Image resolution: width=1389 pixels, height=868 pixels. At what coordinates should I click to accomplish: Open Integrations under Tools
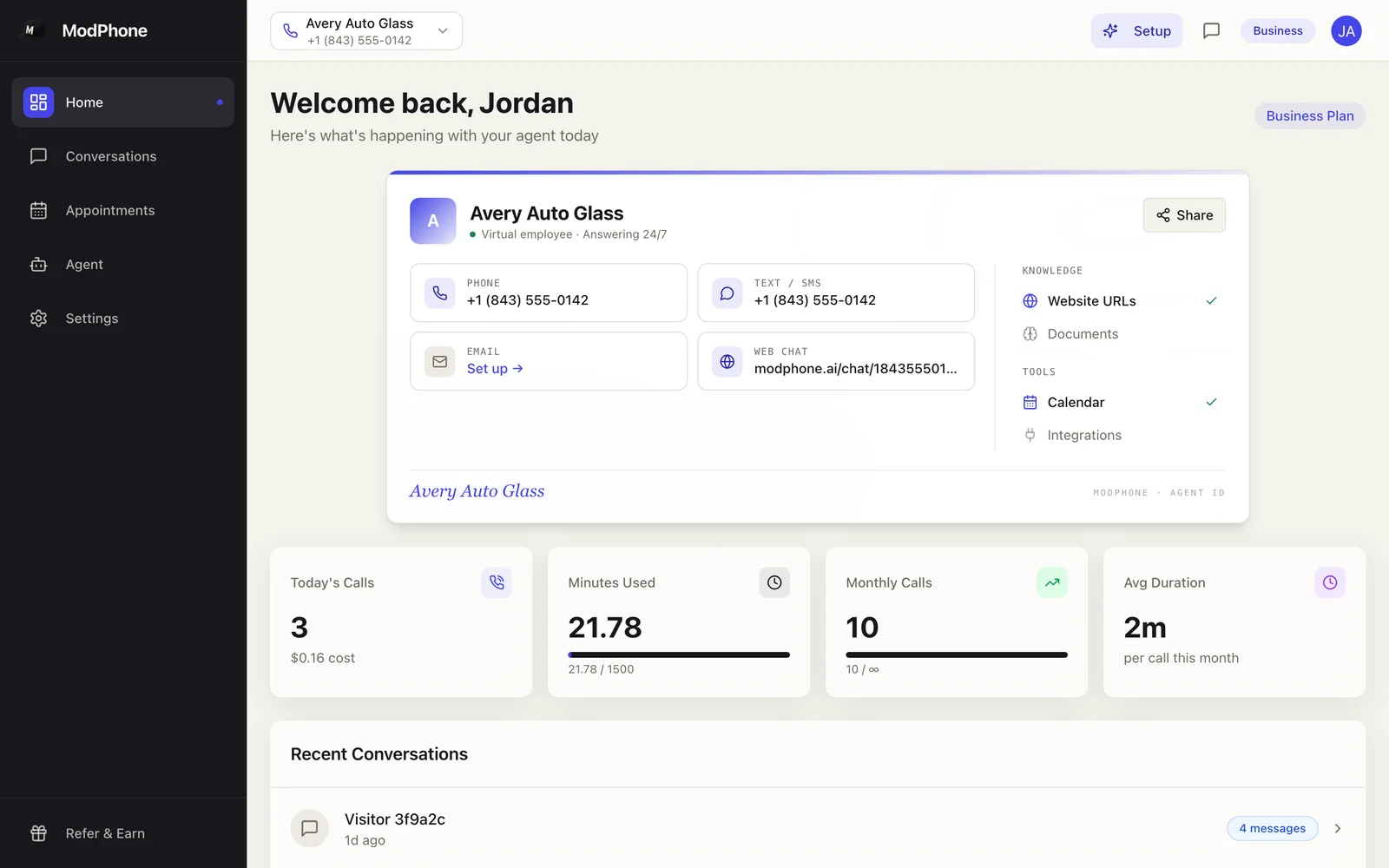pyautogui.click(x=1121, y=436)
